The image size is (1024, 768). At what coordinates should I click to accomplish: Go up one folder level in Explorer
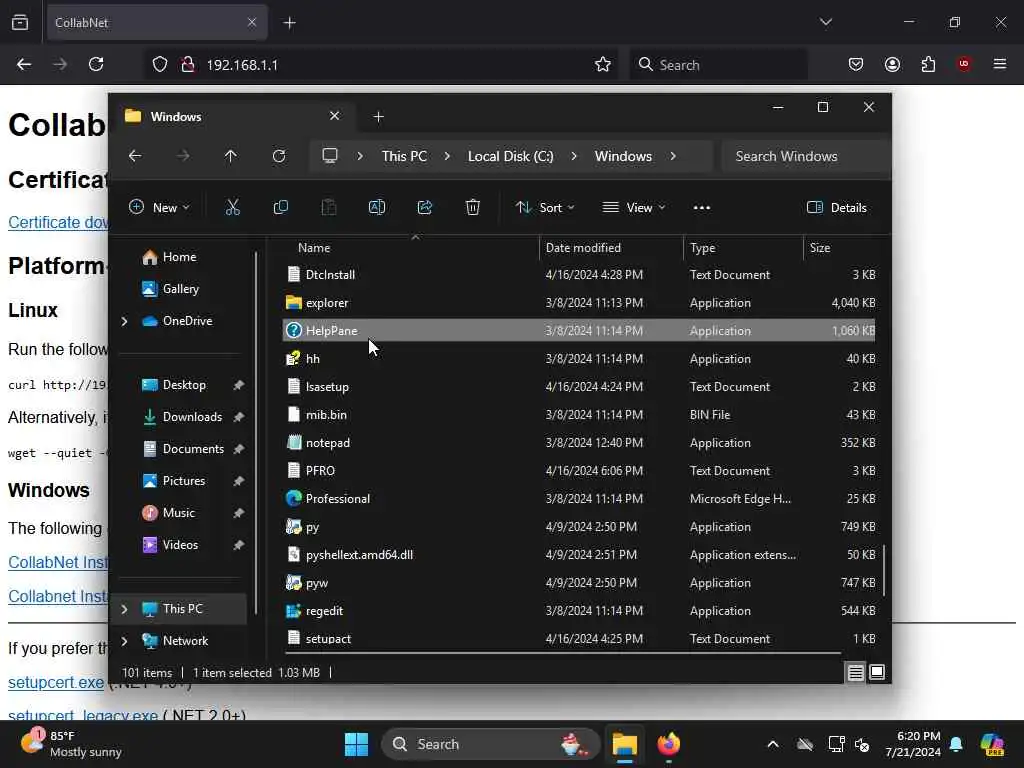(231, 156)
